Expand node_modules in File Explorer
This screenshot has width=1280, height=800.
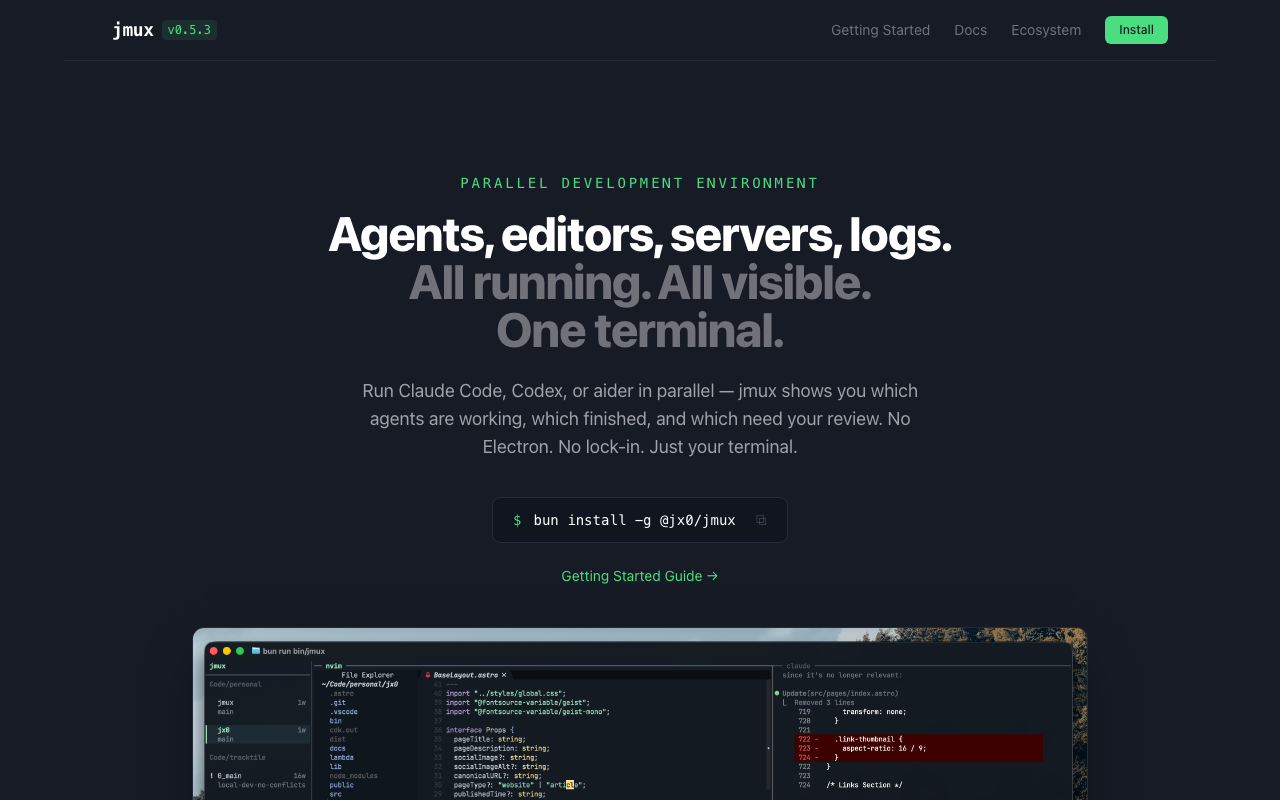point(353,776)
